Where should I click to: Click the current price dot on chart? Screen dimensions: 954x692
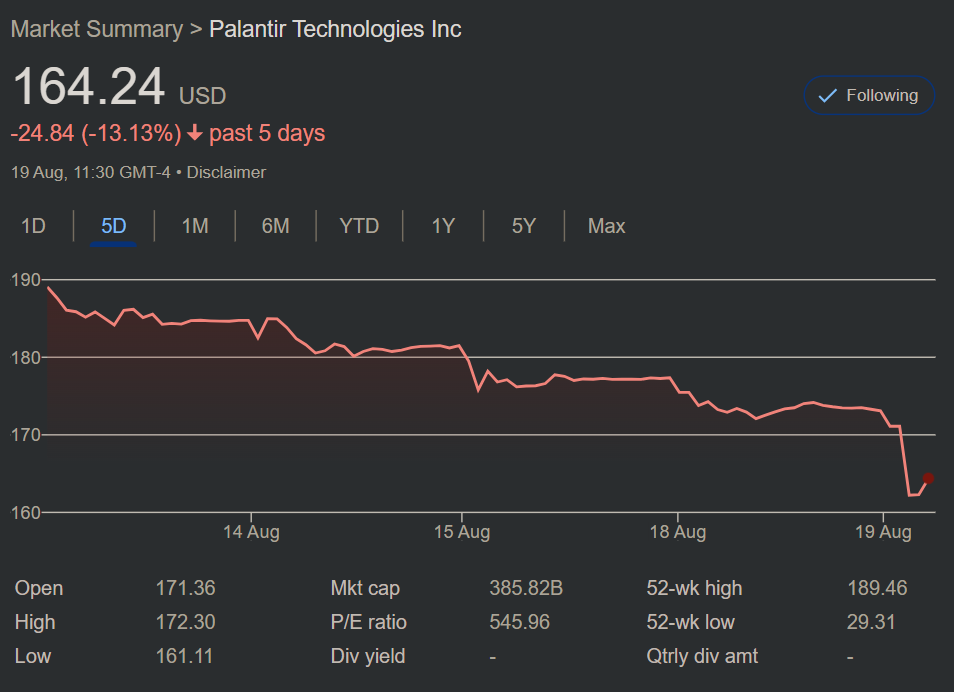click(928, 478)
